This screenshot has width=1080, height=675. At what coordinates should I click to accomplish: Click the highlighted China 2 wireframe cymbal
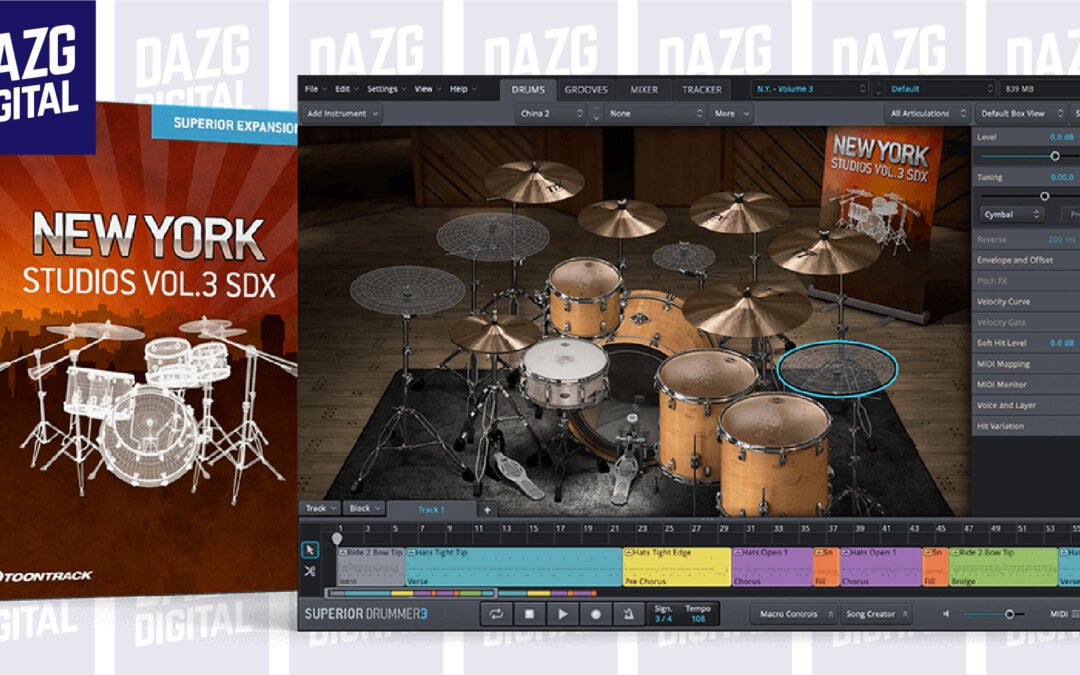click(x=837, y=368)
